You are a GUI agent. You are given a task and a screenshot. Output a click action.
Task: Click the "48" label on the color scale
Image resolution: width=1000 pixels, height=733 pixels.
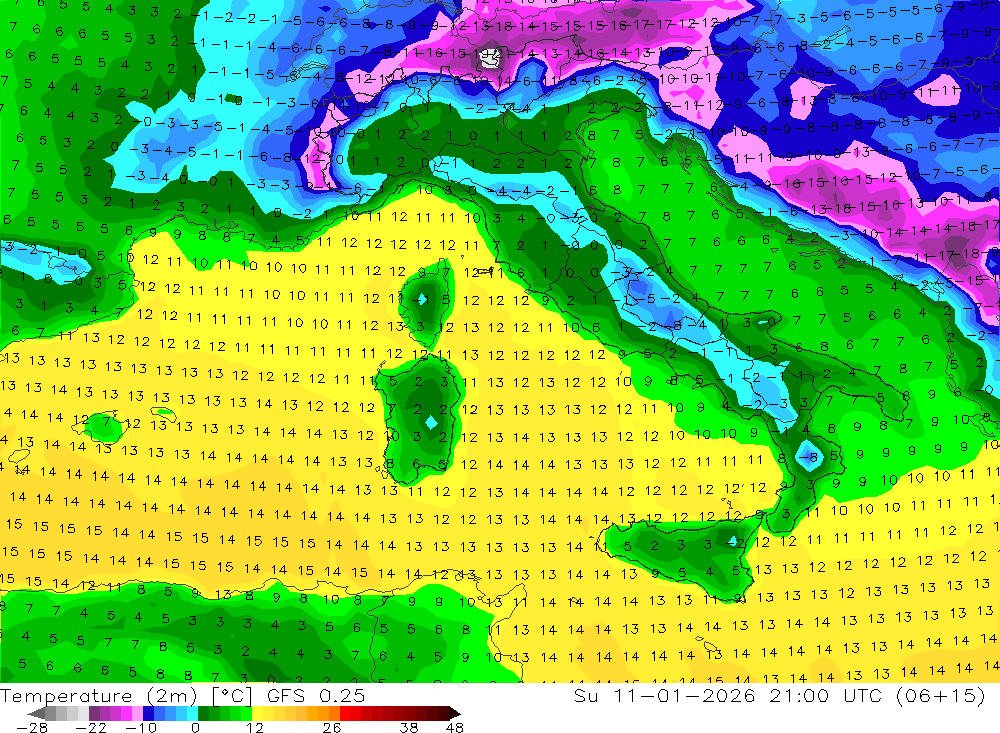click(454, 727)
